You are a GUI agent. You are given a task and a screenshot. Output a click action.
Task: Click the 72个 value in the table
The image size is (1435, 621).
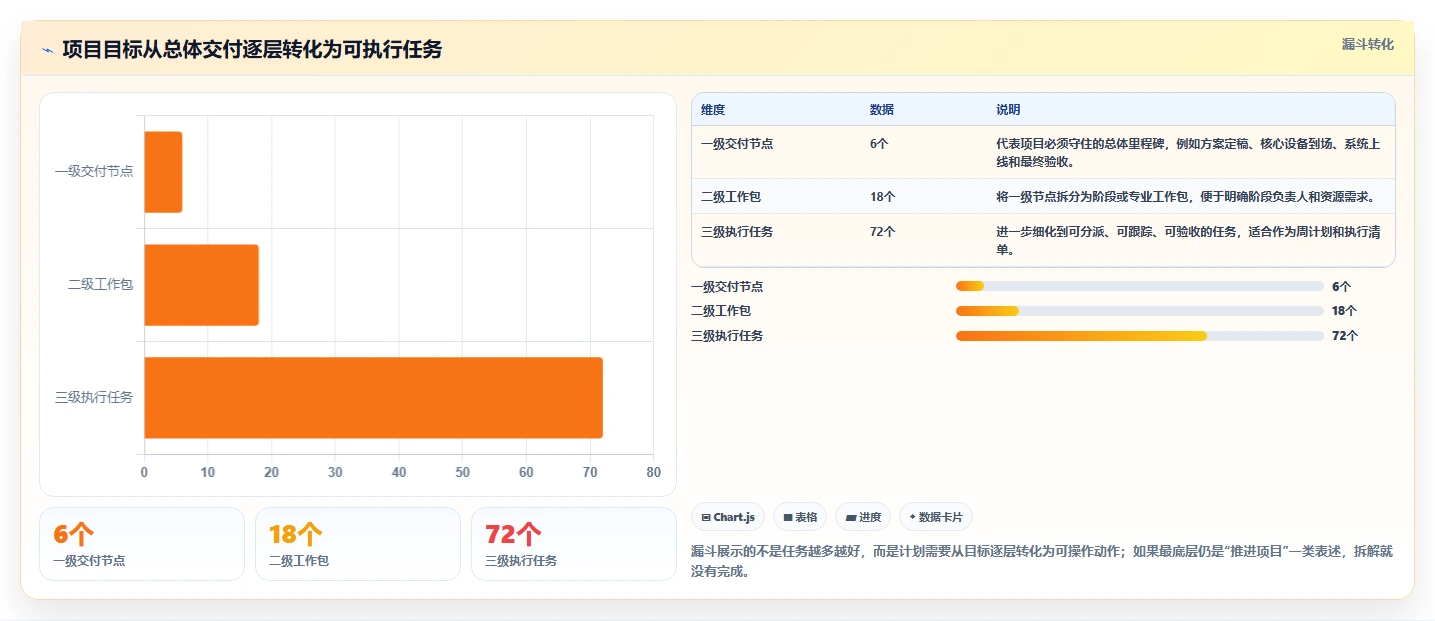883,232
